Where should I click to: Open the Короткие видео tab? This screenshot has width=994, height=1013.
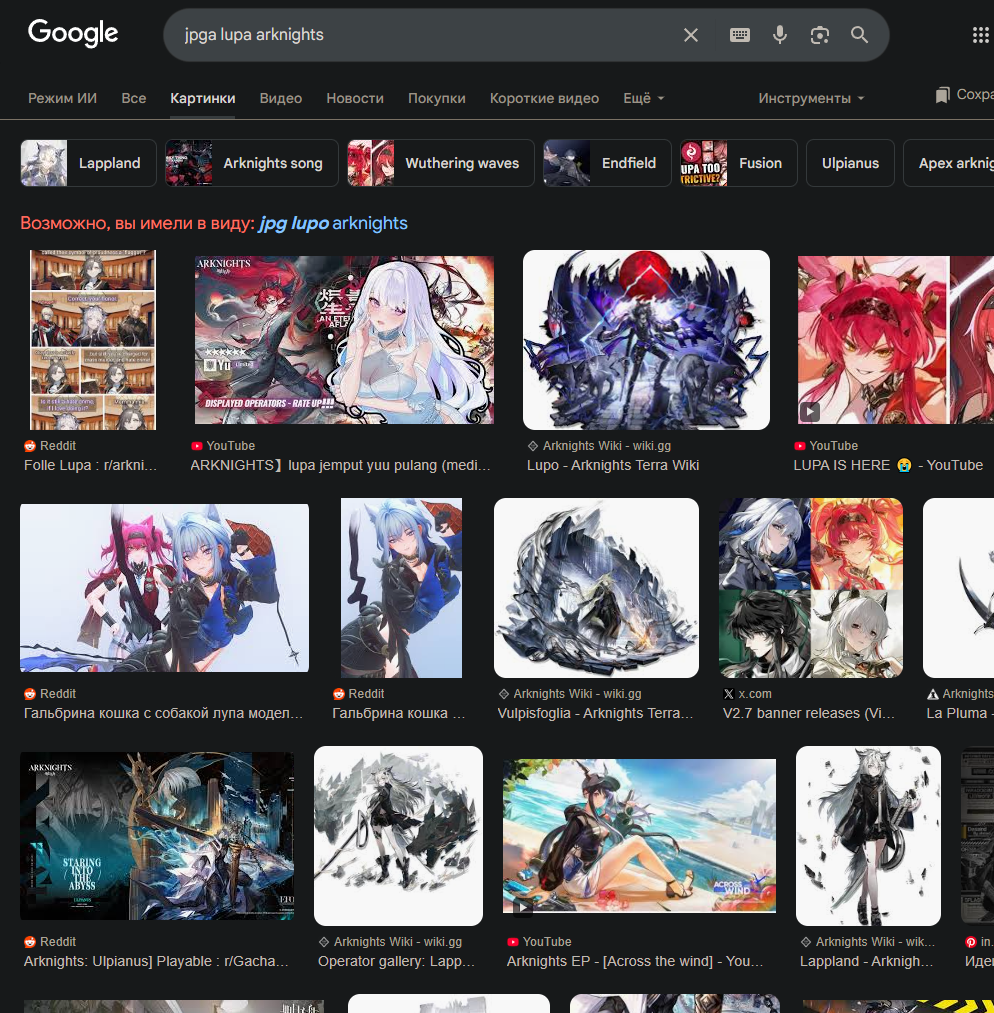point(544,98)
